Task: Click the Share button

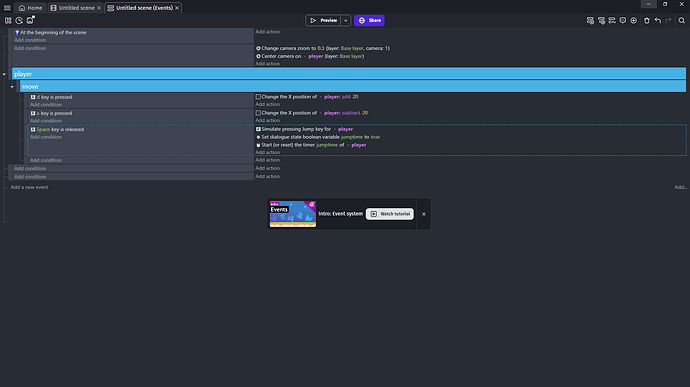Action: tap(369, 20)
